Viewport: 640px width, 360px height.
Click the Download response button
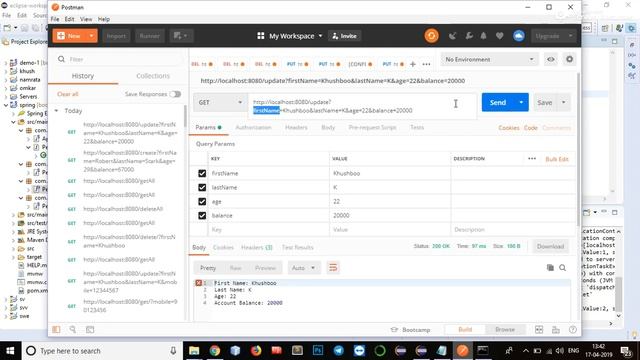(550, 247)
